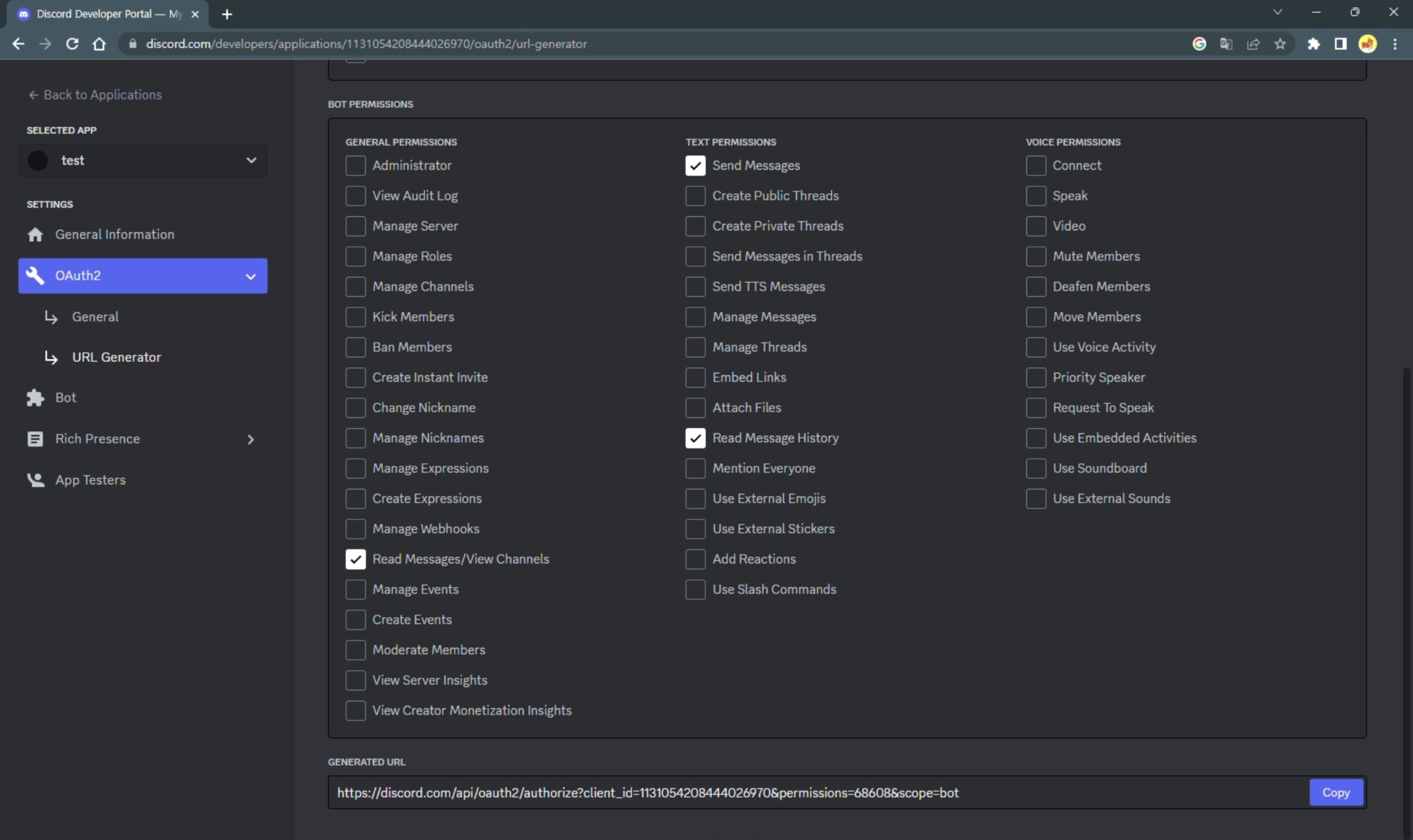Check the Moderate Members box
Screen dimensions: 1413x840
click(355, 650)
